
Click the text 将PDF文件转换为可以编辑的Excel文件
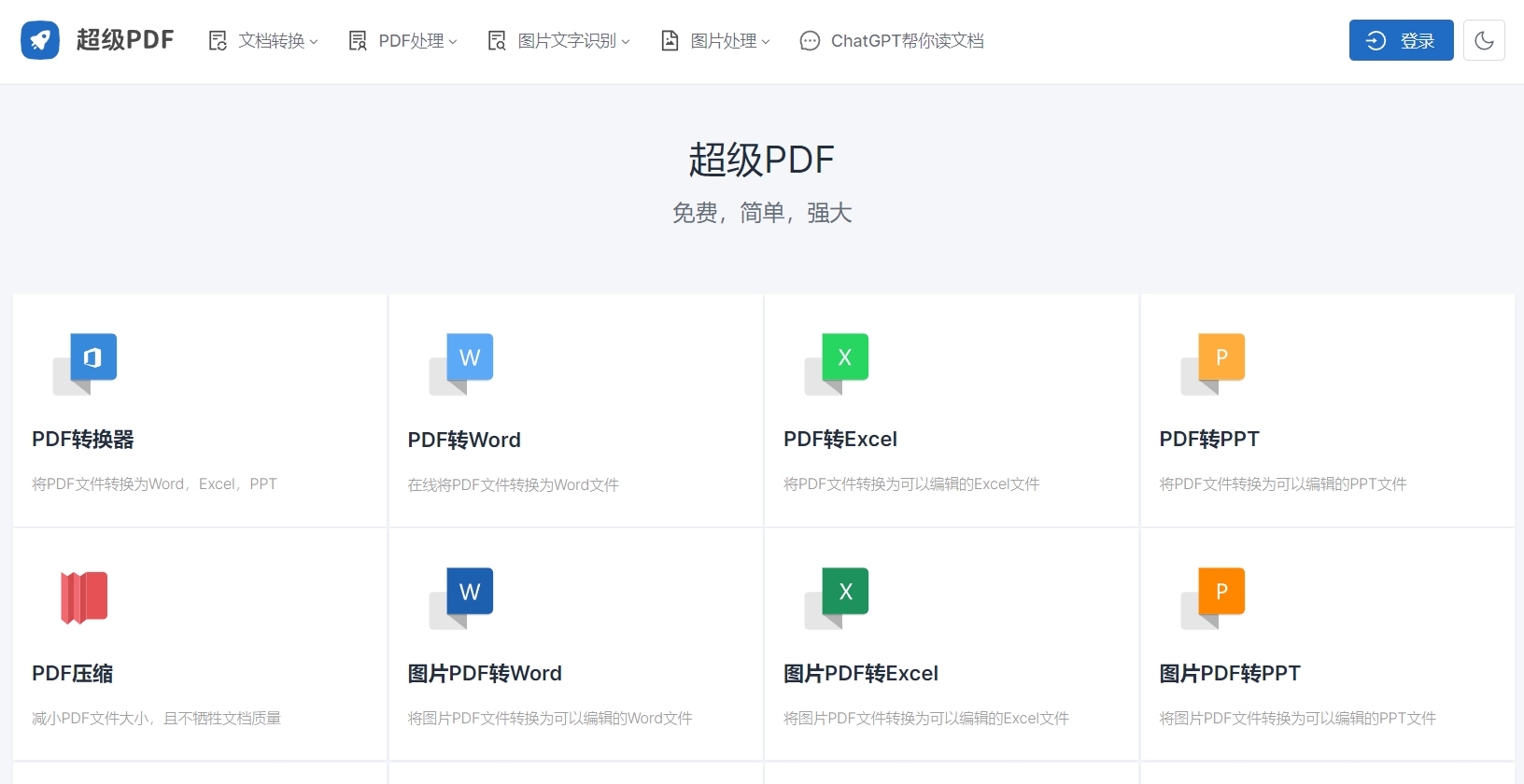pyautogui.click(x=911, y=483)
